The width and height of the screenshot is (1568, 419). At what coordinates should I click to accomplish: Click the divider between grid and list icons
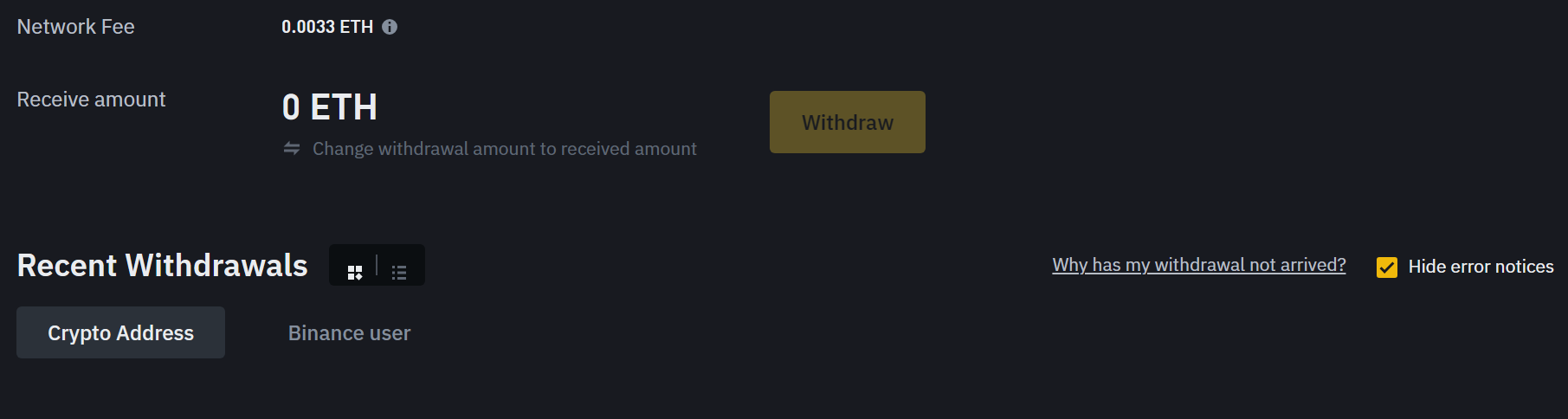tap(377, 265)
